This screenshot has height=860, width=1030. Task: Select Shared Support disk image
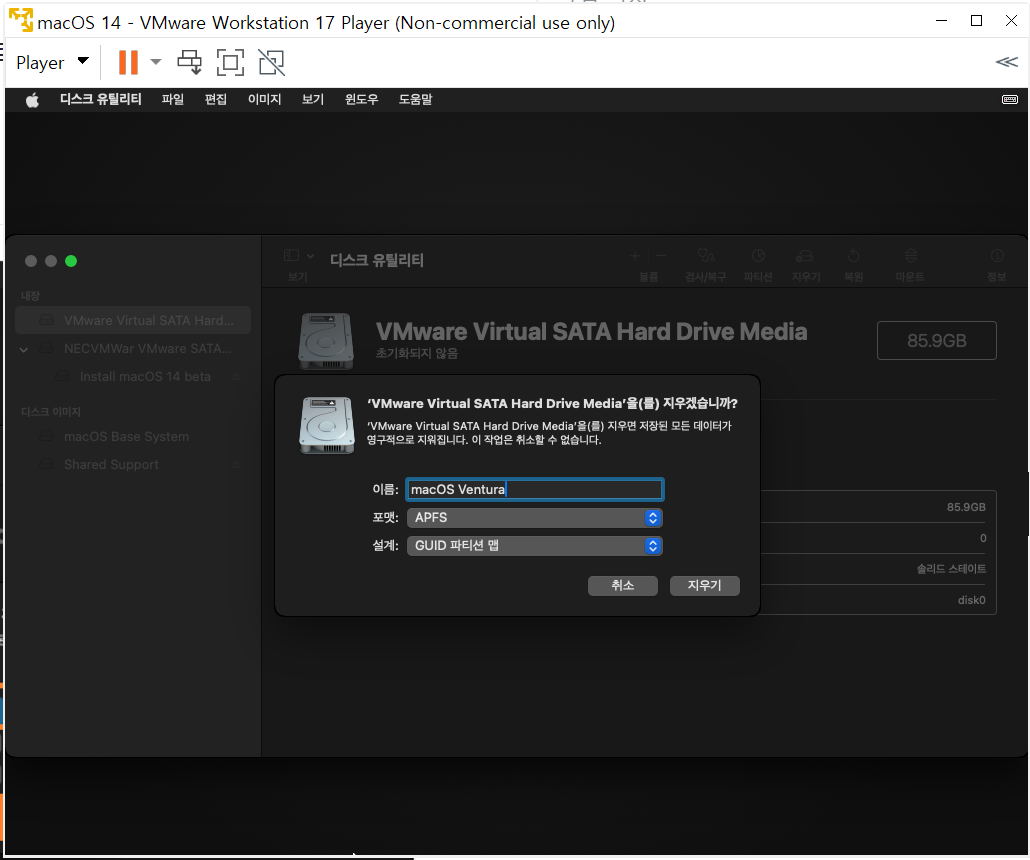click(112, 464)
